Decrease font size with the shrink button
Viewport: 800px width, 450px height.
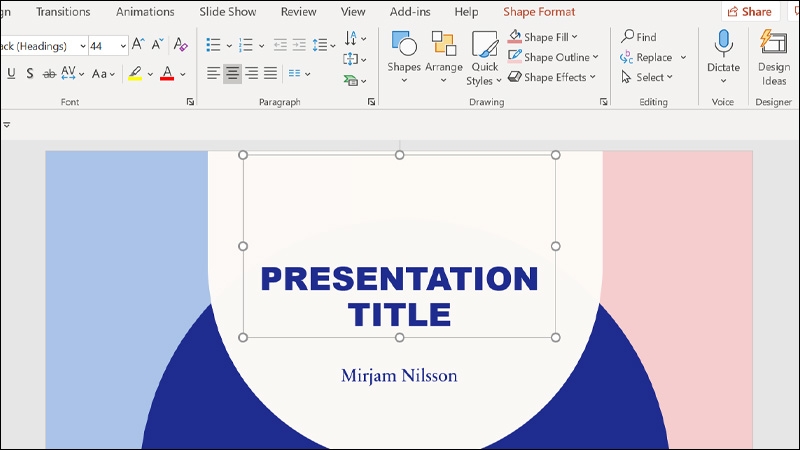tap(157, 44)
